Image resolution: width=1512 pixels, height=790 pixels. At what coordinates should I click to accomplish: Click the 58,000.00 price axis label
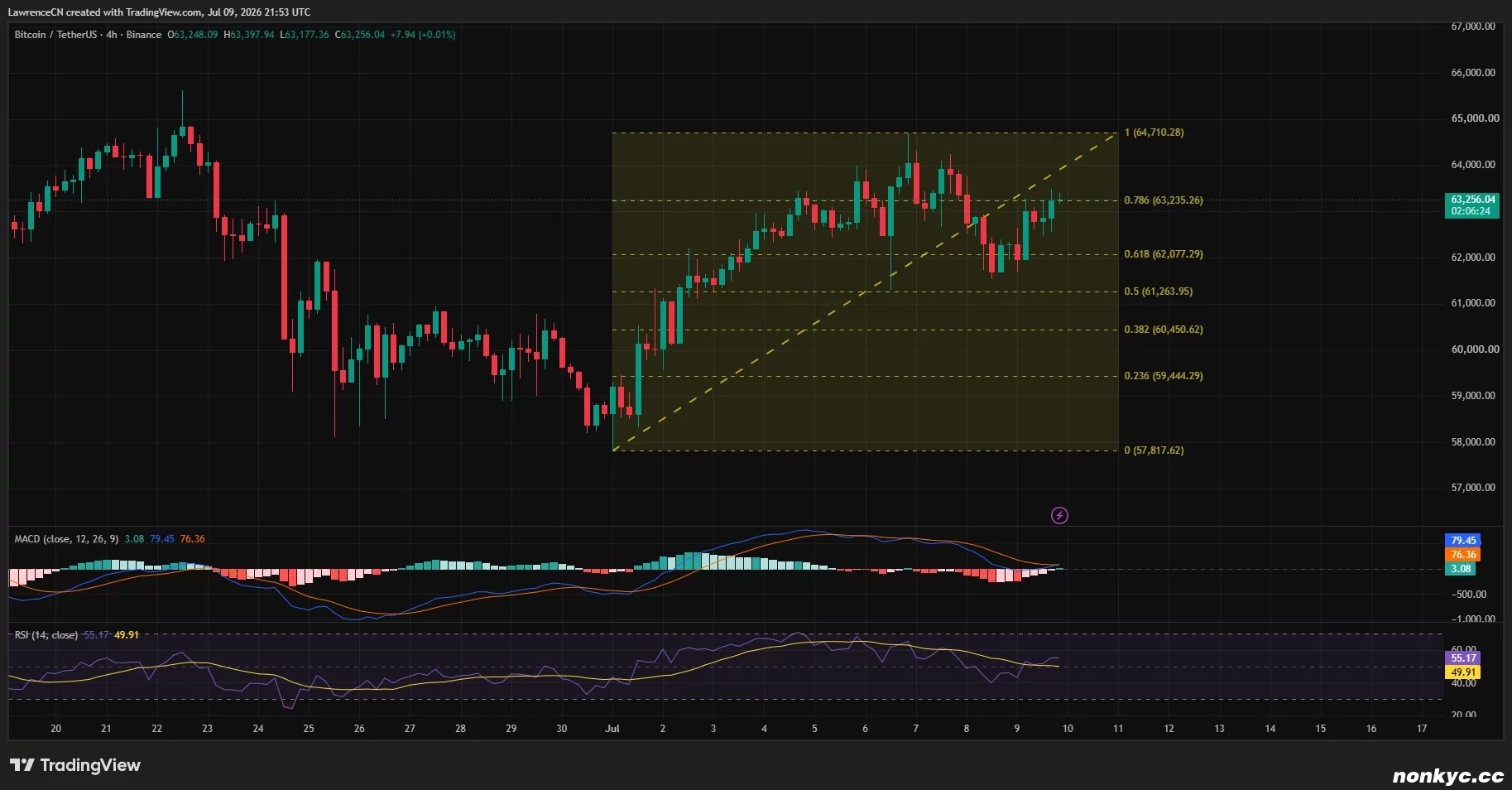coord(1473,442)
